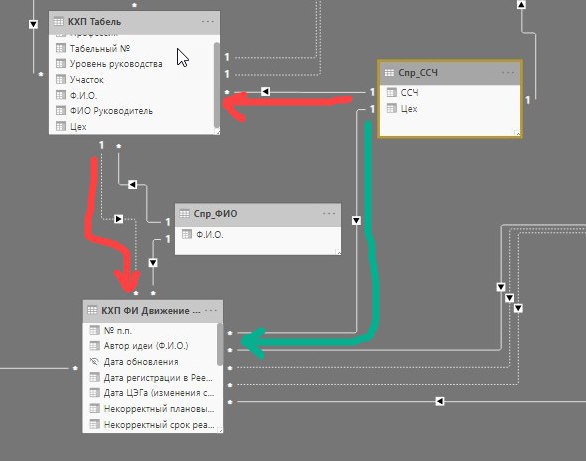Select the left arrow on bottom relationship line
Viewport: 586px width, 461px height.
click(440, 401)
